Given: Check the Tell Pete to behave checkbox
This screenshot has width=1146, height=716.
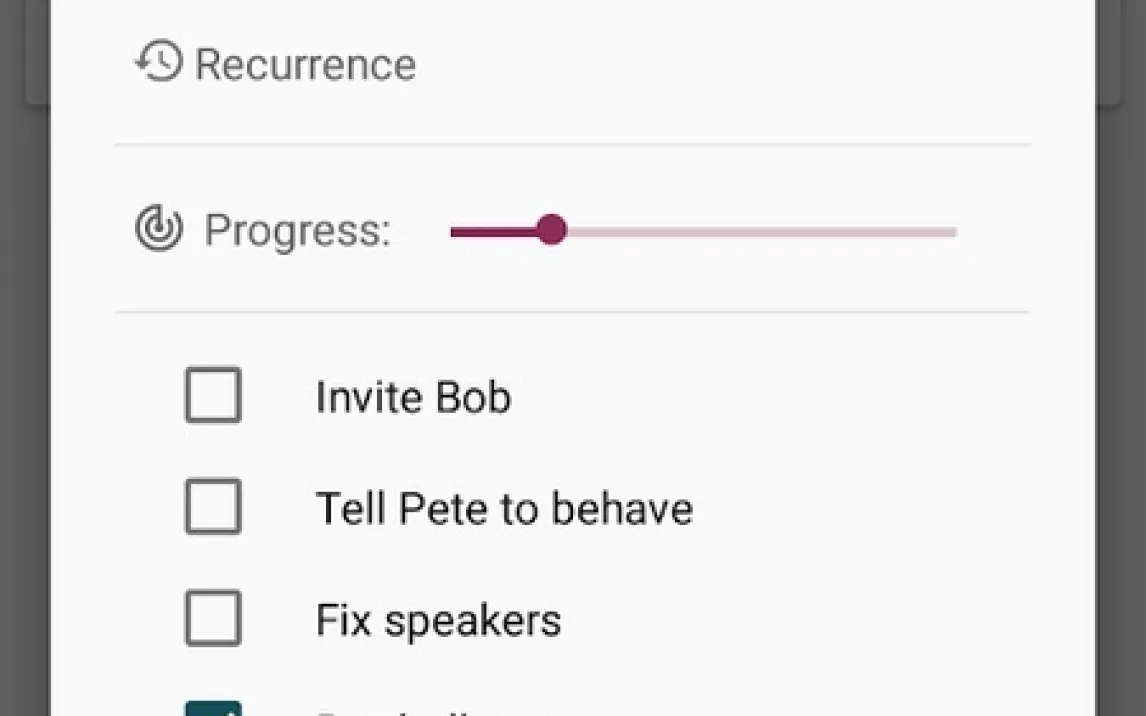Looking at the screenshot, I should 213,507.
